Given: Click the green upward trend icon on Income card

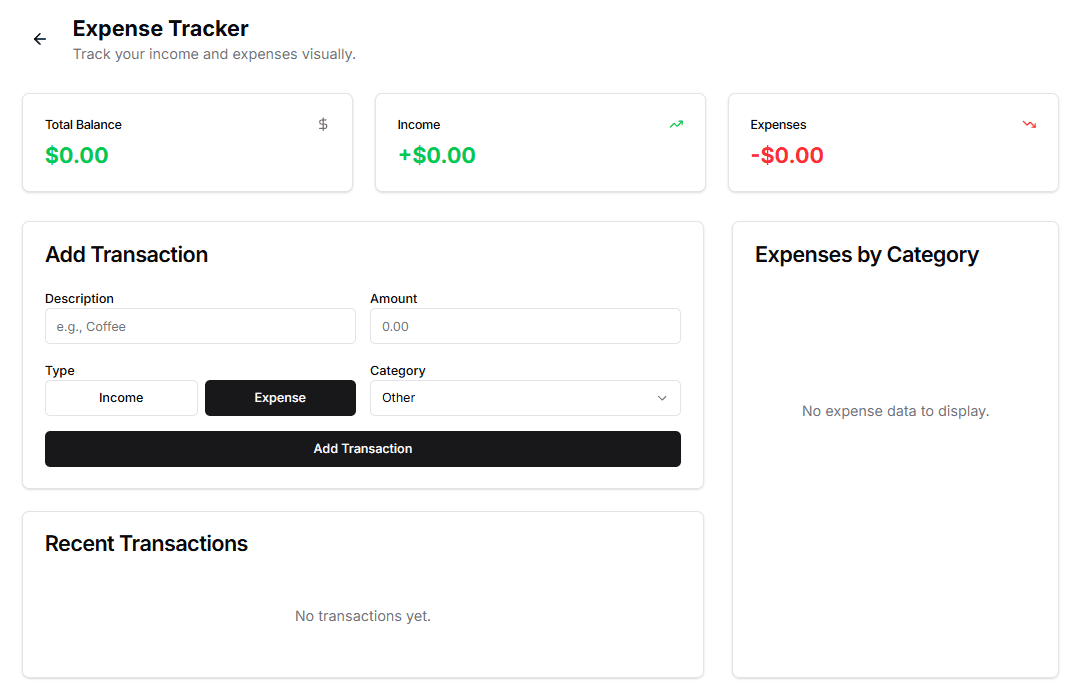Looking at the screenshot, I should pyautogui.click(x=676, y=123).
